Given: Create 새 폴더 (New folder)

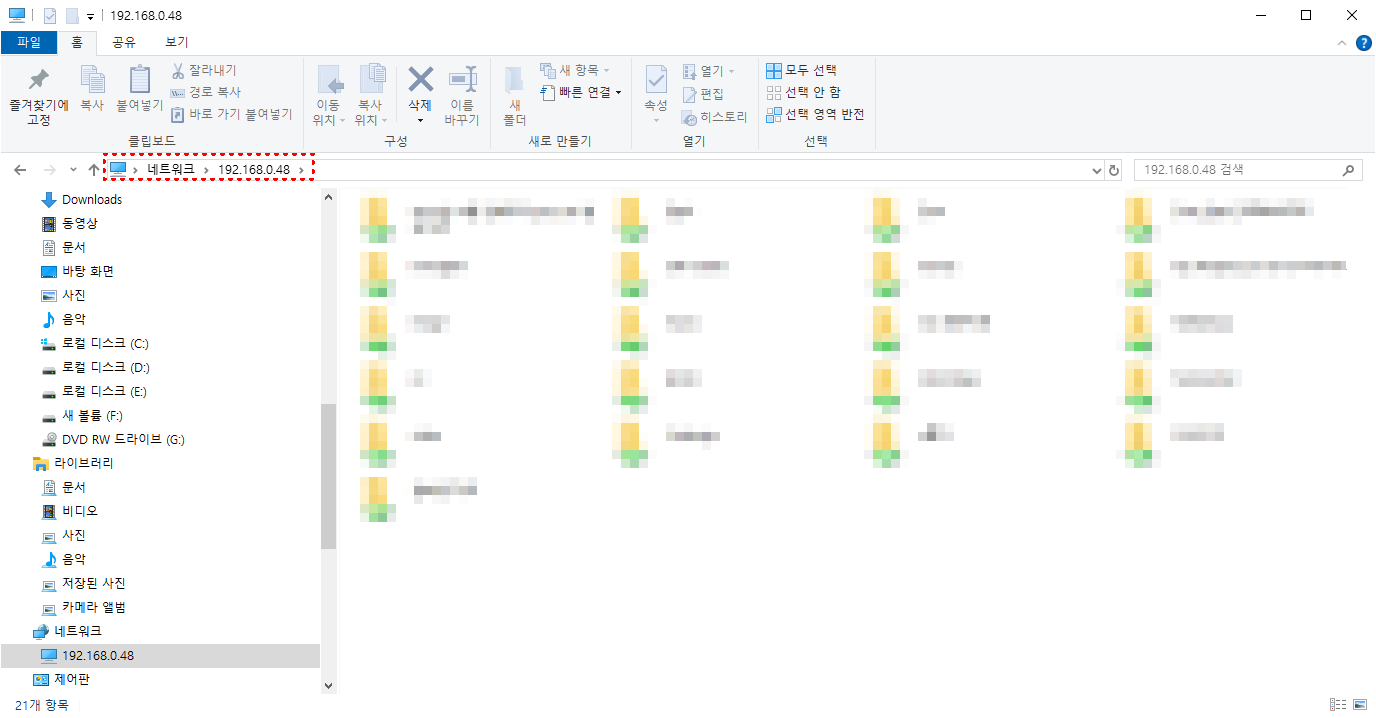Looking at the screenshot, I should [514, 96].
